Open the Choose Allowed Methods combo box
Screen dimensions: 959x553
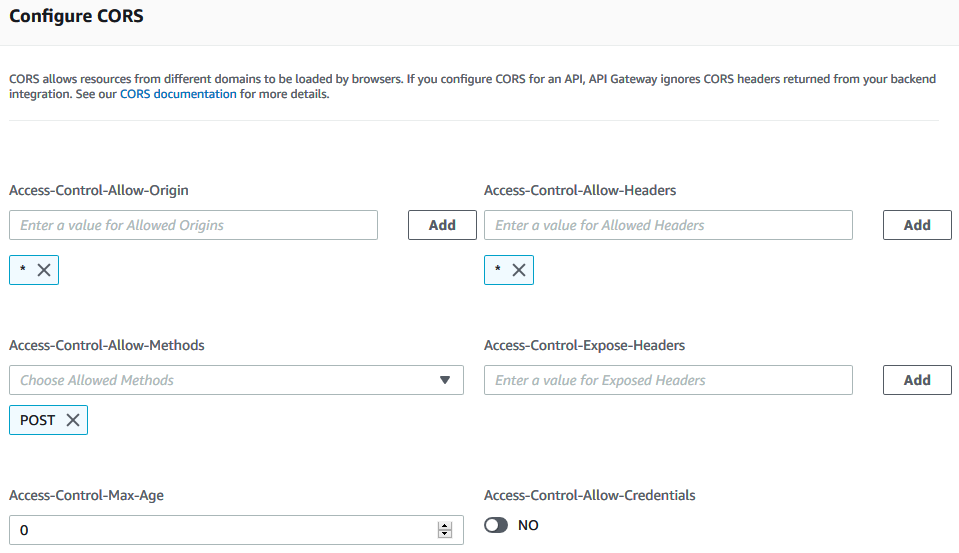pos(220,380)
